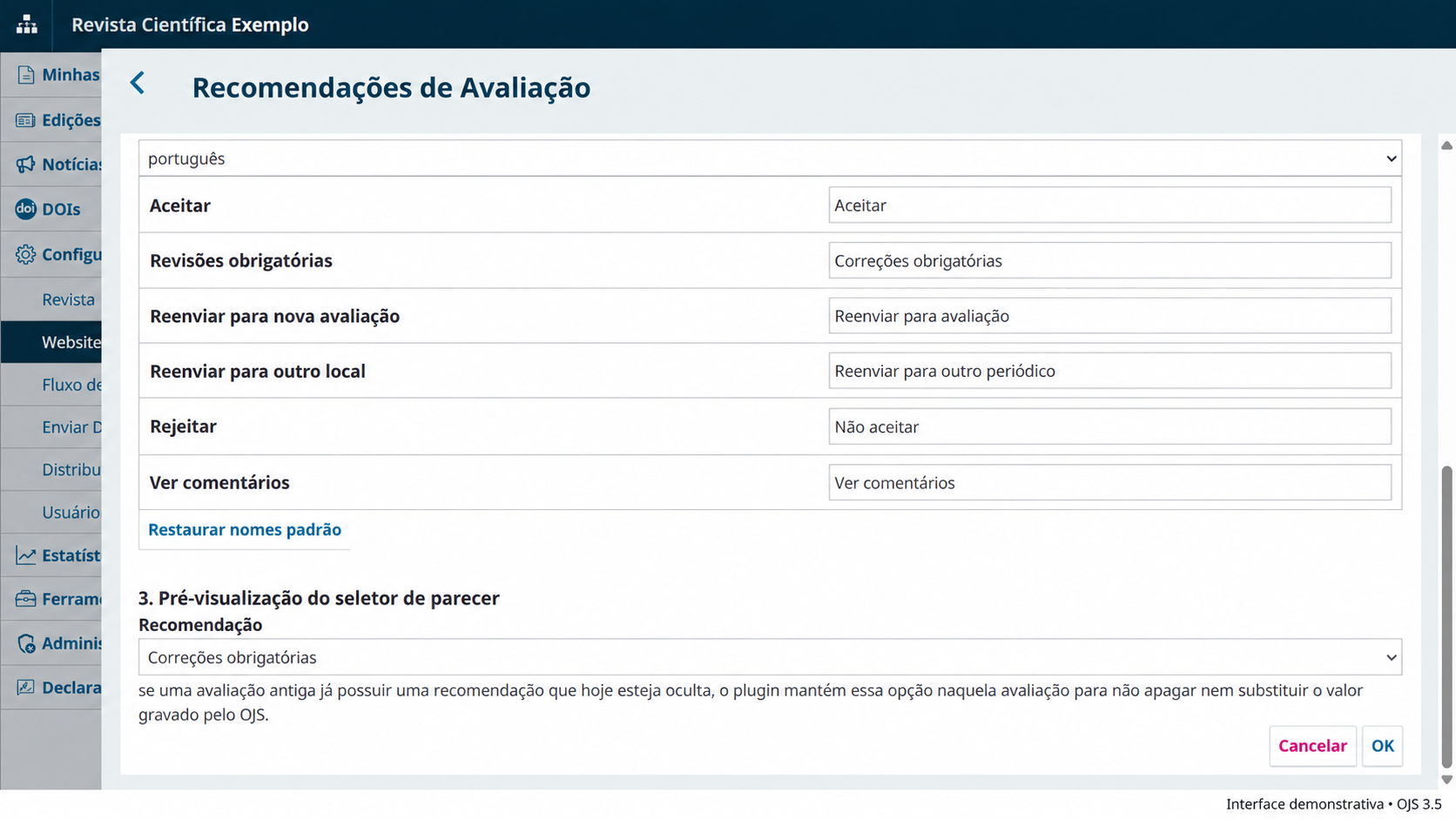Screen dimensions: 1456x819
Task: Click the Estatísticas chart icon
Action: 25,555
